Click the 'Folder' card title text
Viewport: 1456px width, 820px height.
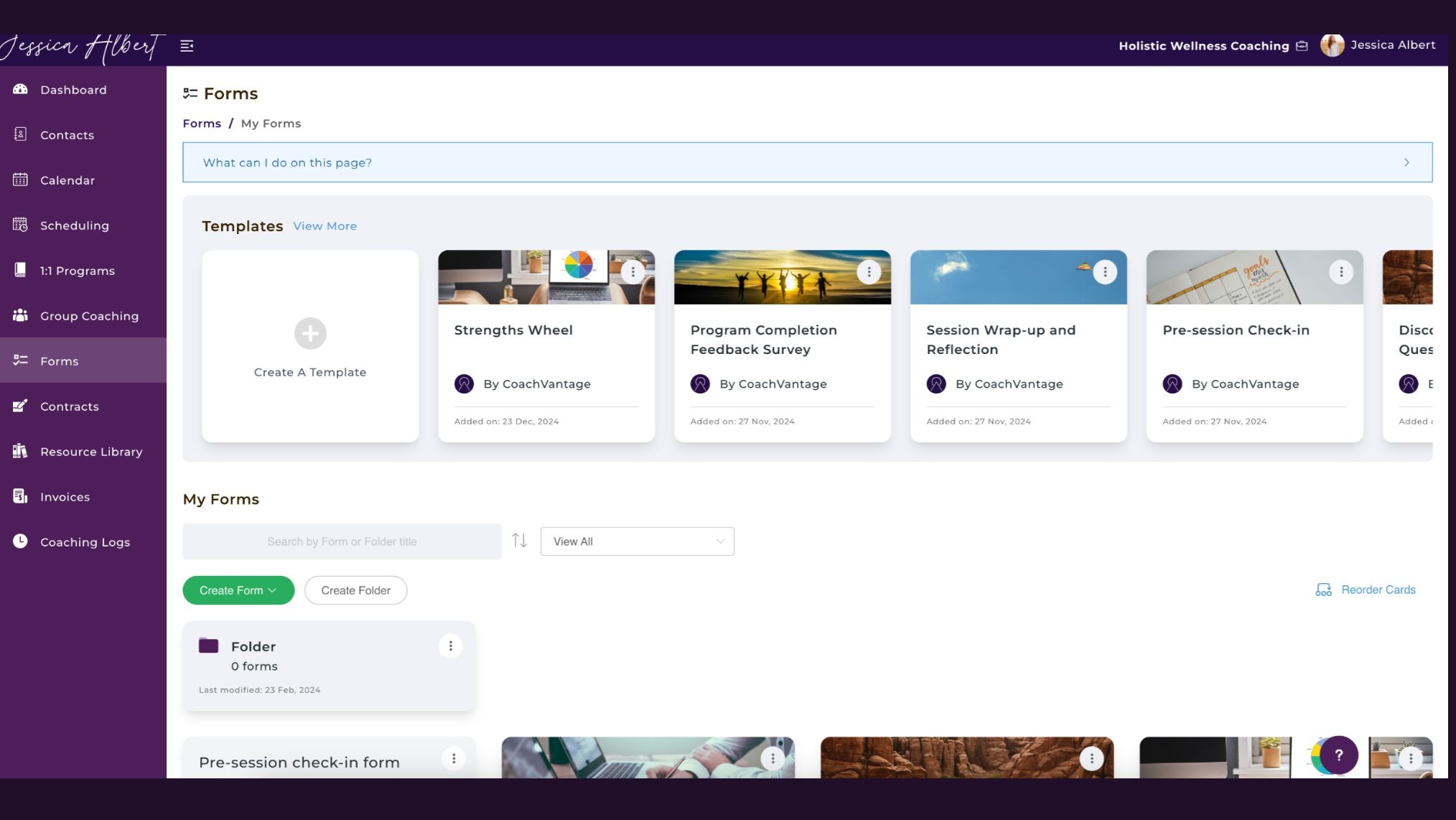click(253, 647)
